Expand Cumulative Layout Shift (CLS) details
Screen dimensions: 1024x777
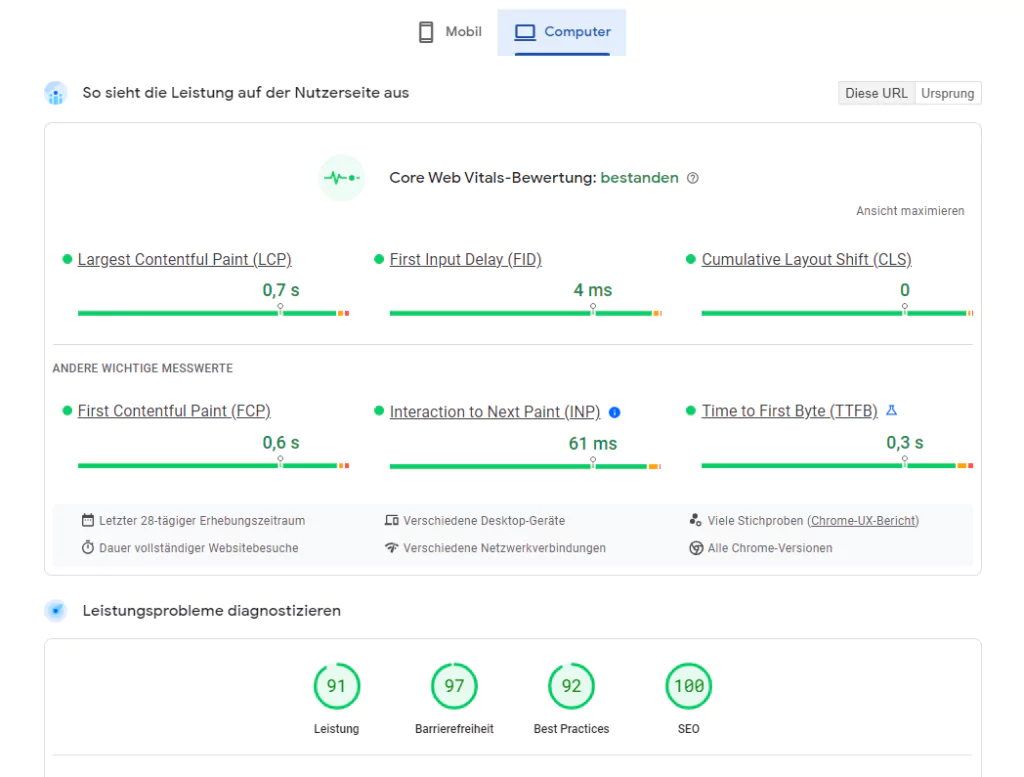tap(806, 260)
